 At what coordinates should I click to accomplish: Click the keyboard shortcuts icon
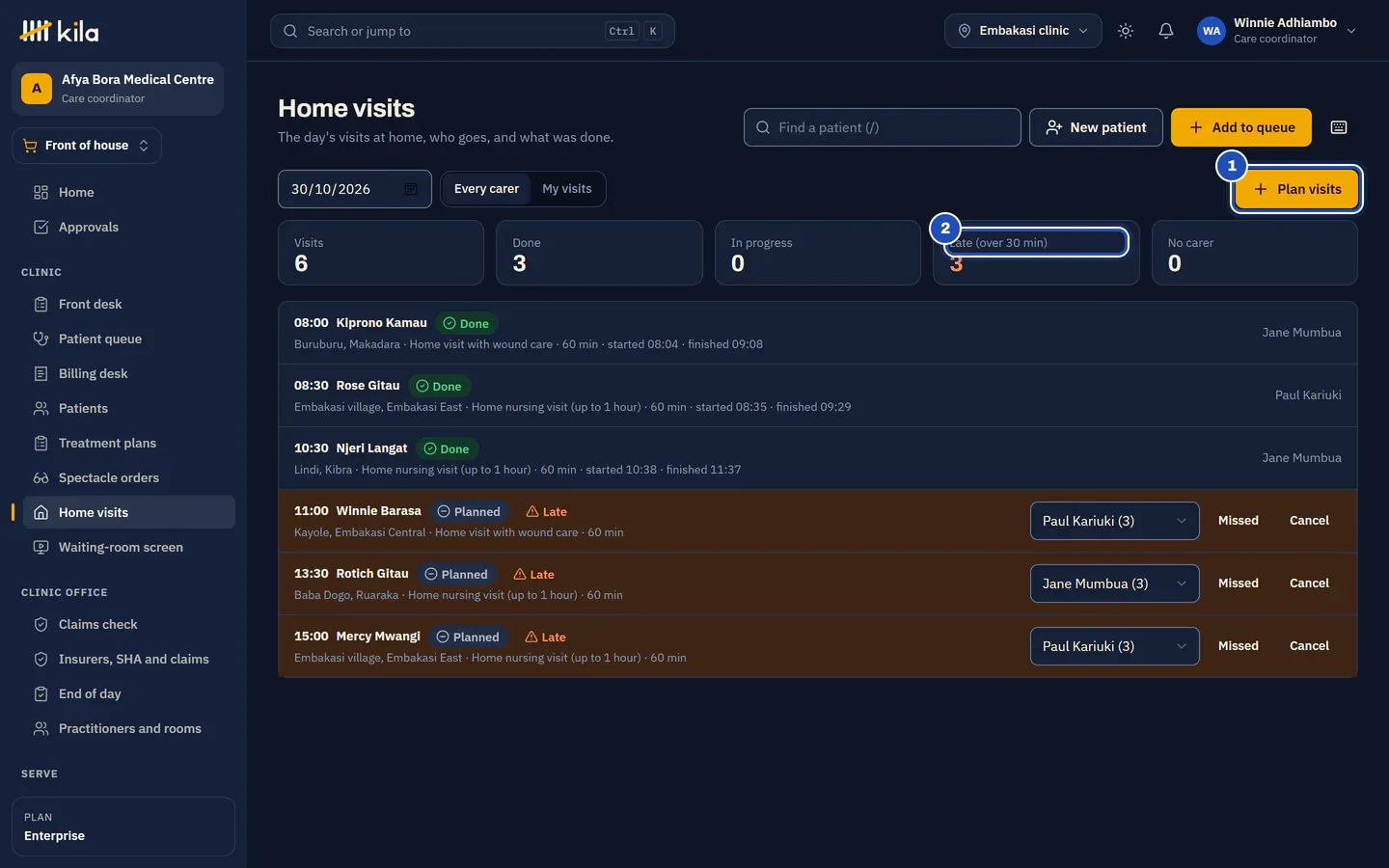click(x=1339, y=127)
